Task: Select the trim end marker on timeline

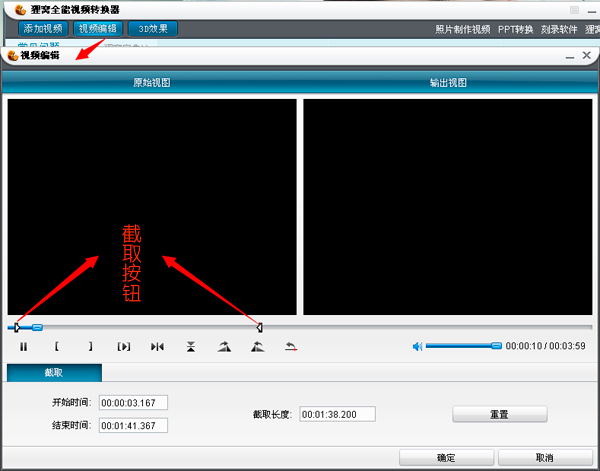Action: (x=259, y=328)
